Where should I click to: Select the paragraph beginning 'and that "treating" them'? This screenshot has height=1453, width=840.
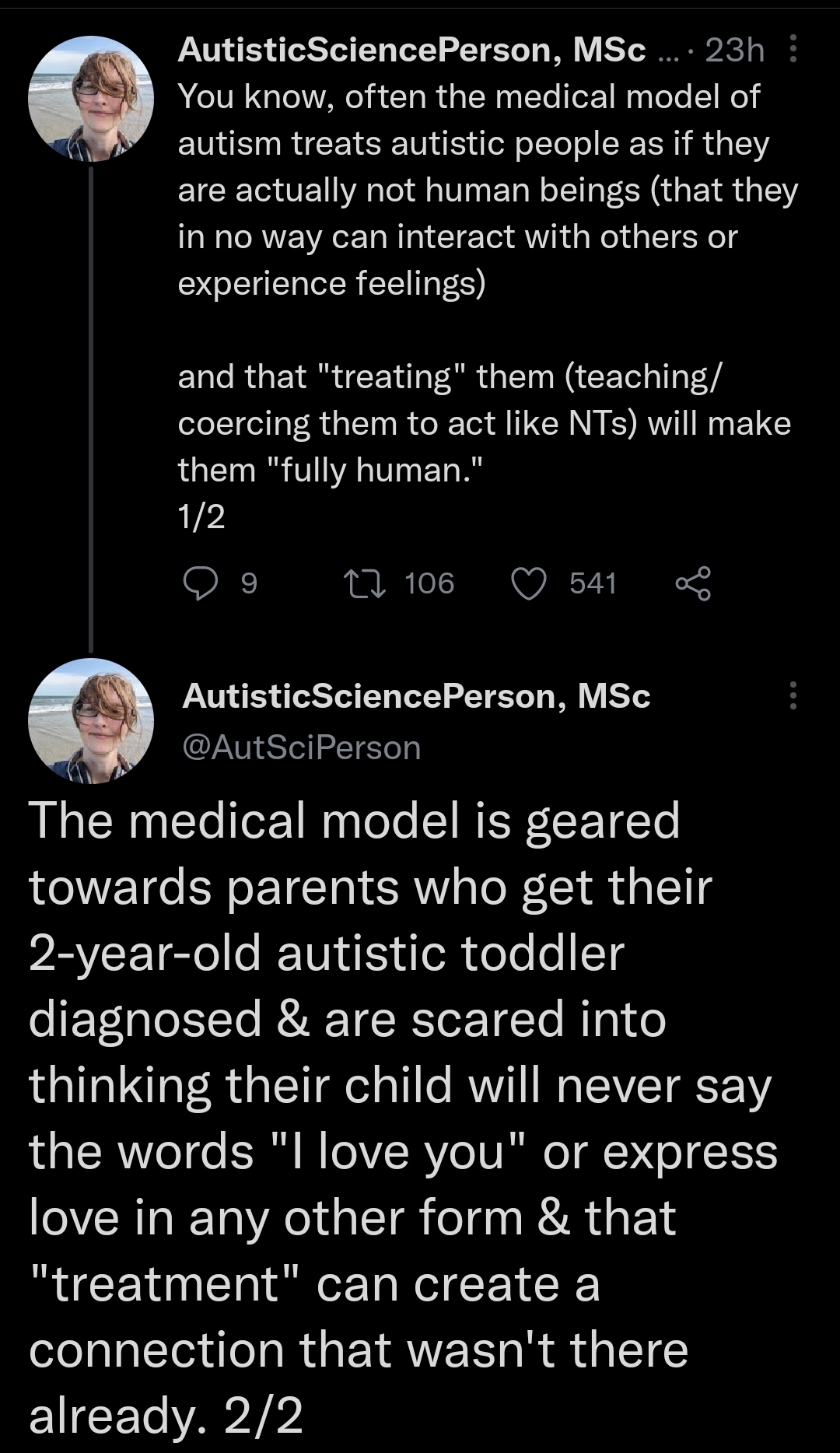(x=484, y=423)
